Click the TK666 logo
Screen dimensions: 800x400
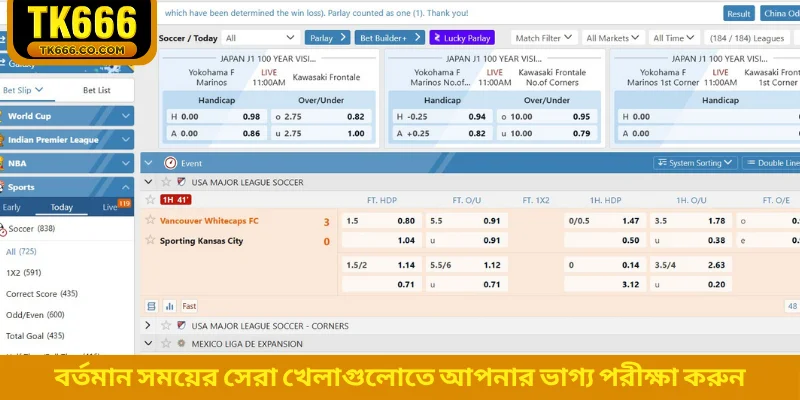tap(81, 31)
